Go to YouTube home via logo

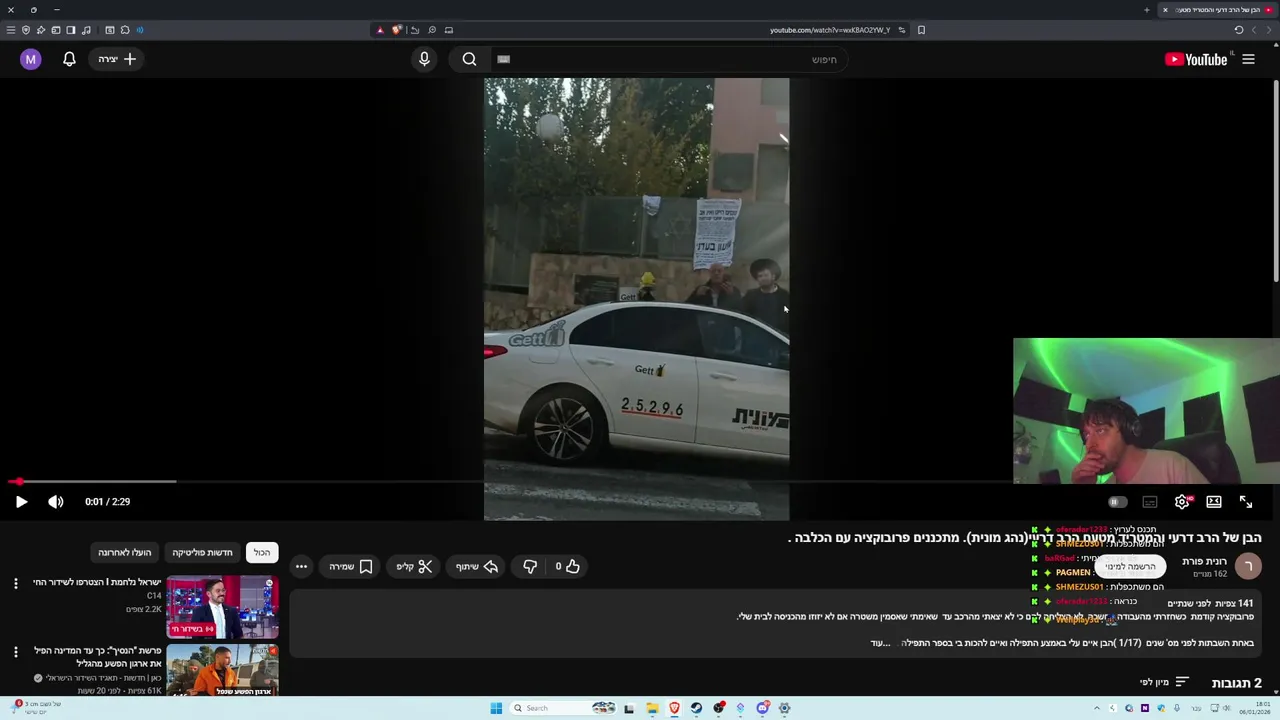tap(1196, 59)
